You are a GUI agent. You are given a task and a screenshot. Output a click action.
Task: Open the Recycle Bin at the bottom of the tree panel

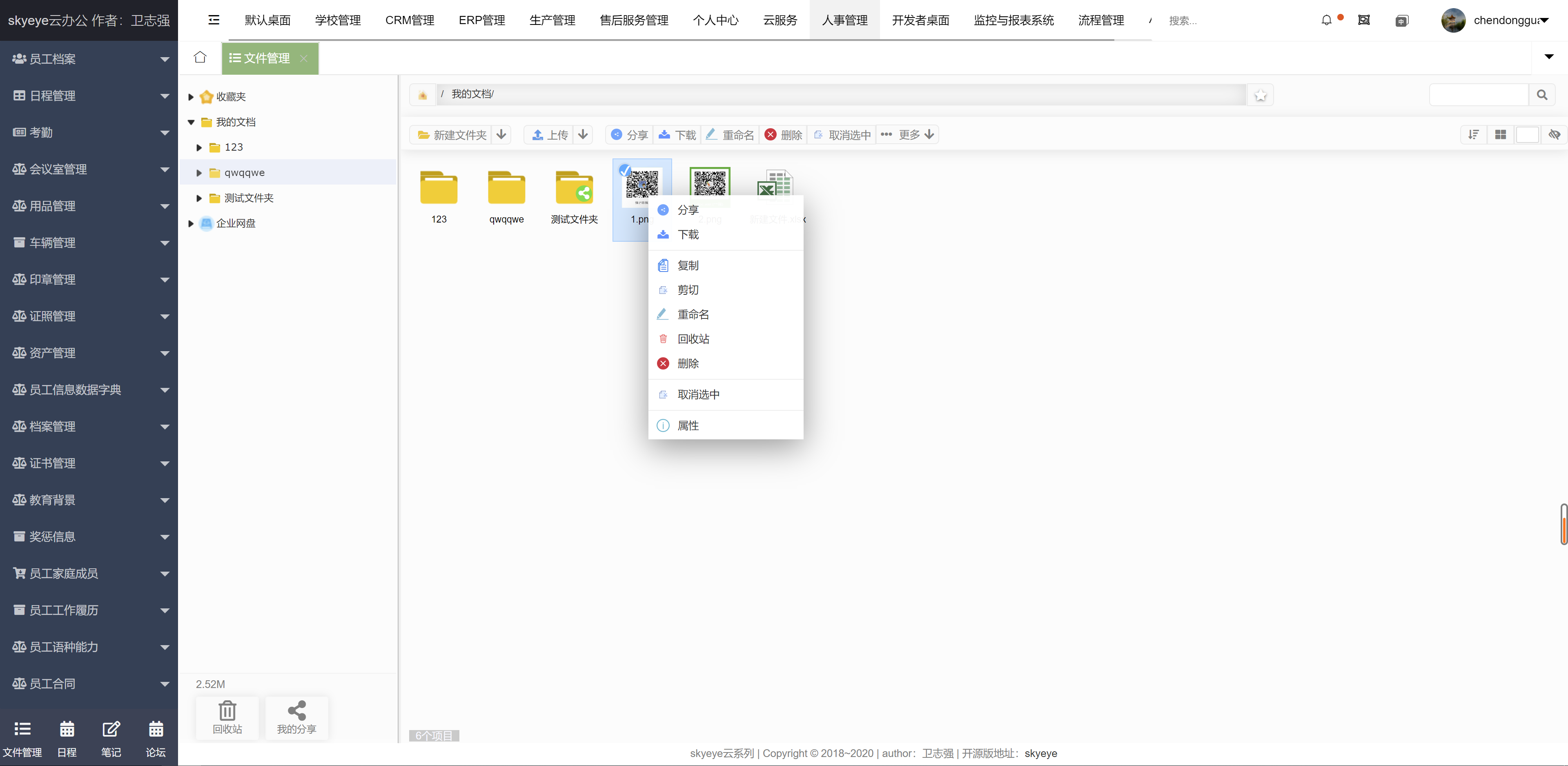tap(227, 718)
